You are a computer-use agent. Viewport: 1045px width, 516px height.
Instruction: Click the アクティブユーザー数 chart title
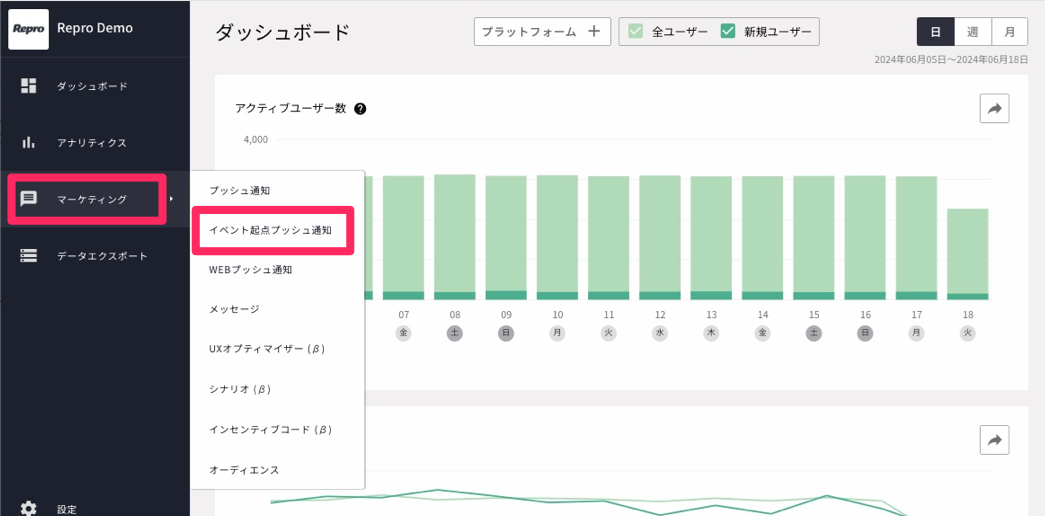[291, 109]
